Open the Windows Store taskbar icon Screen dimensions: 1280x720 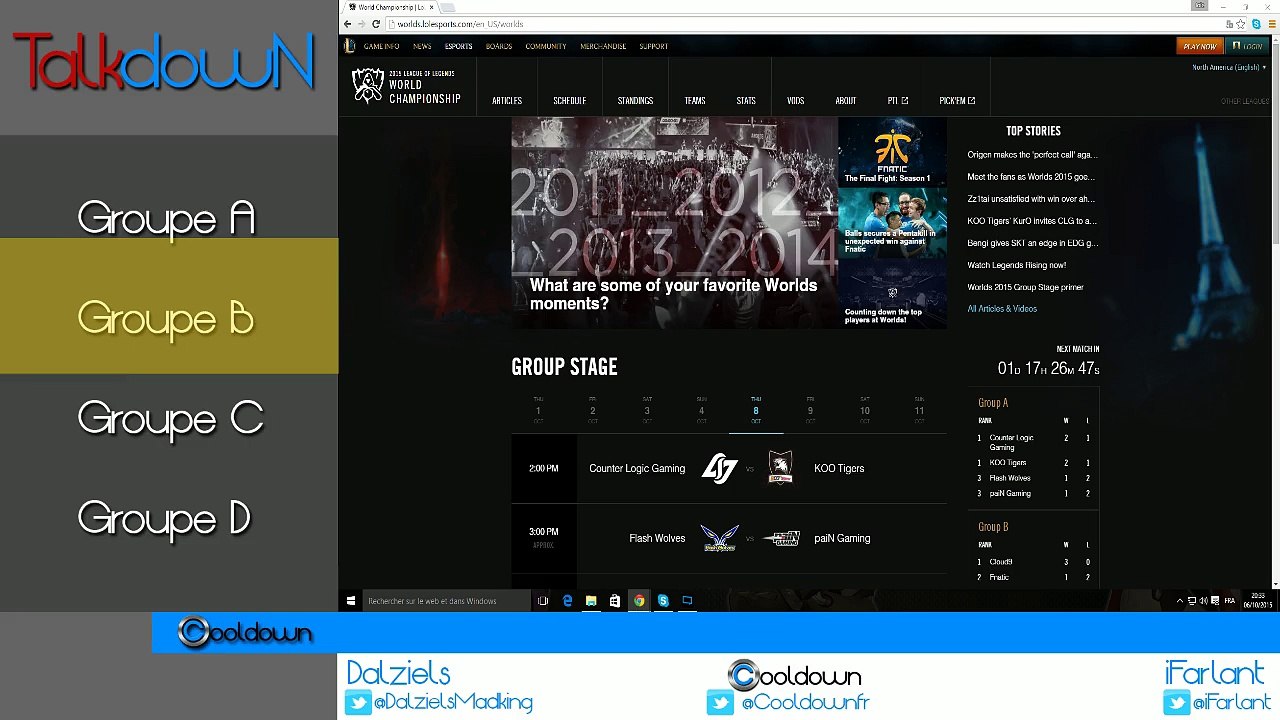615,601
